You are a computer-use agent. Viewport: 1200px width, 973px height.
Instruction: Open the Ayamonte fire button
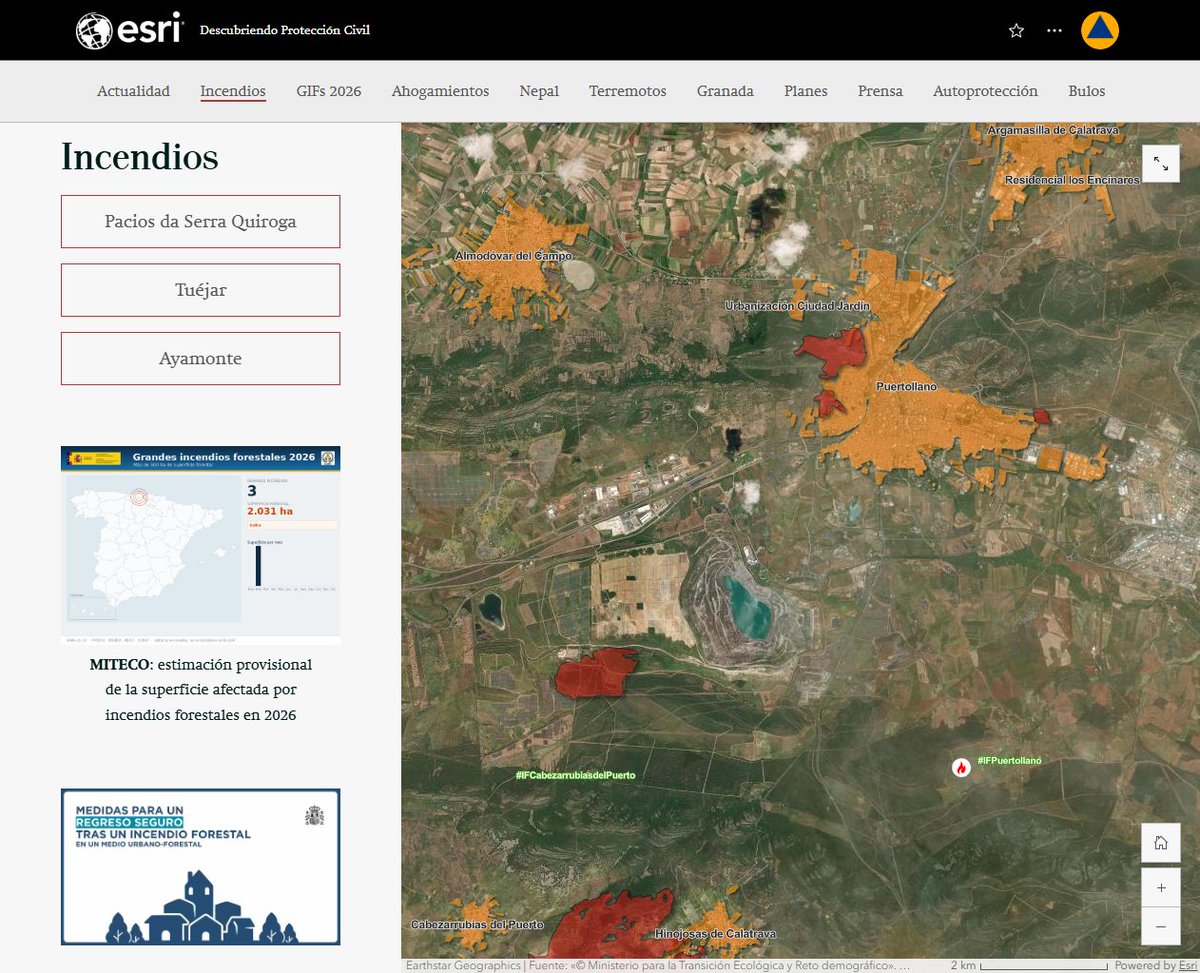[x=200, y=358]
